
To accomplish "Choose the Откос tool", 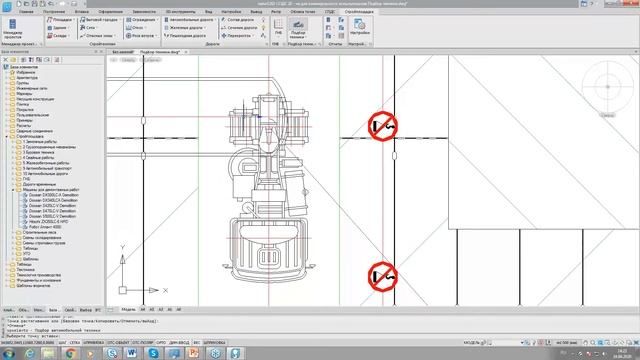I will click(135, 28).
